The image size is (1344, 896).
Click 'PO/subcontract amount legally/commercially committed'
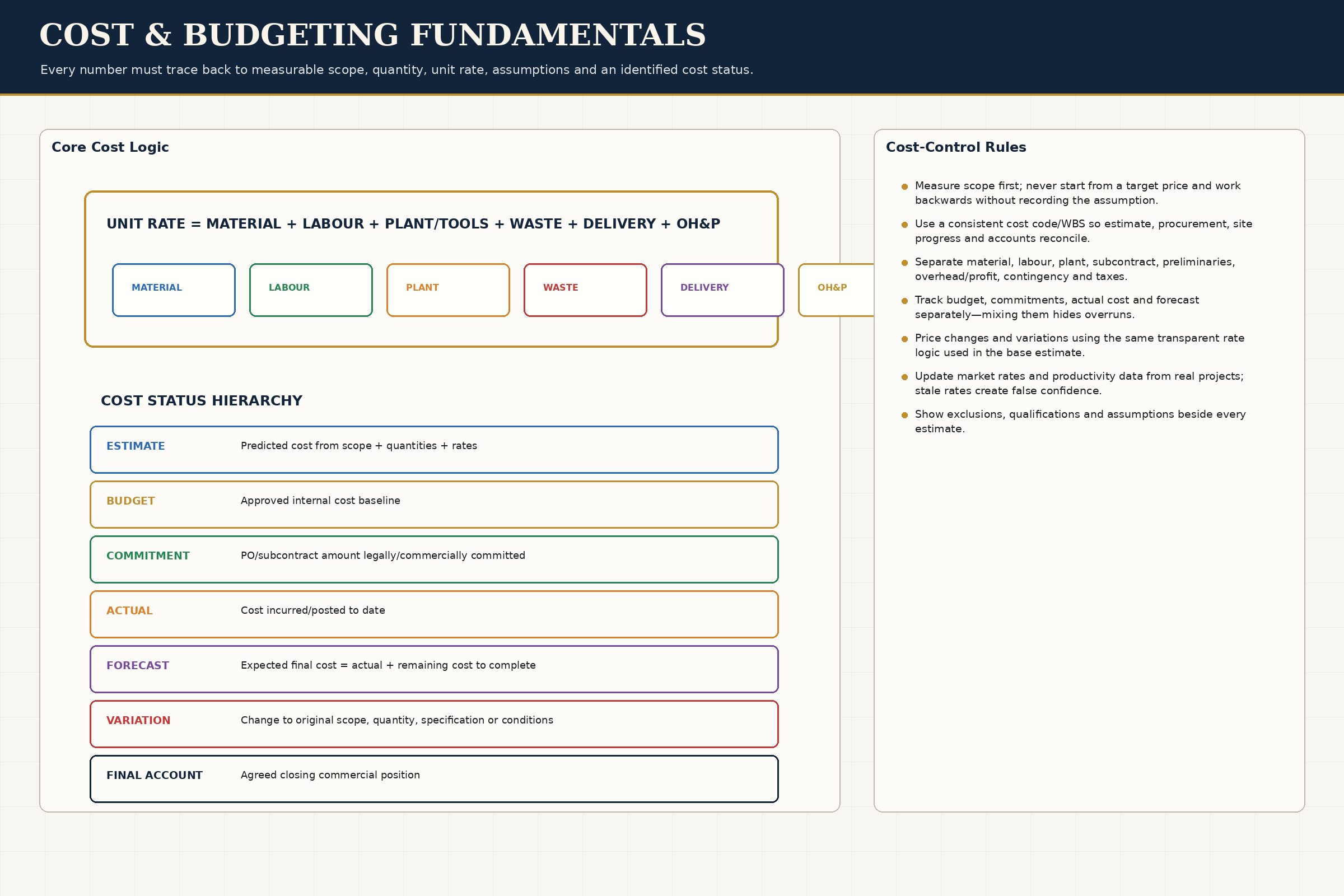[x=383, y=556]
